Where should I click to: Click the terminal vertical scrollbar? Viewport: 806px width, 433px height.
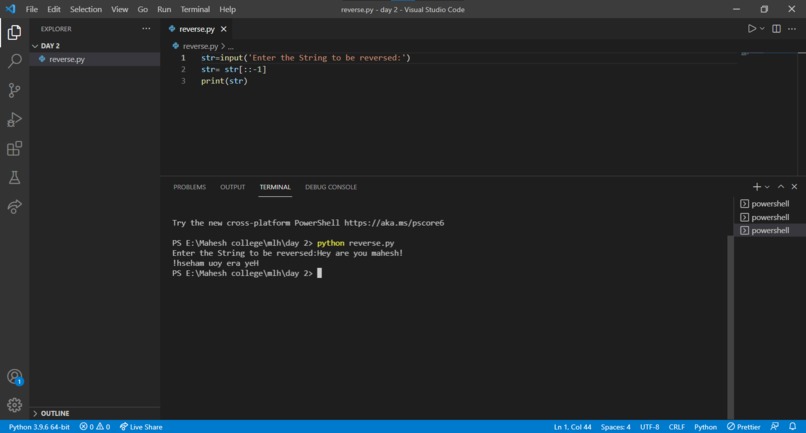coord(730,327)
